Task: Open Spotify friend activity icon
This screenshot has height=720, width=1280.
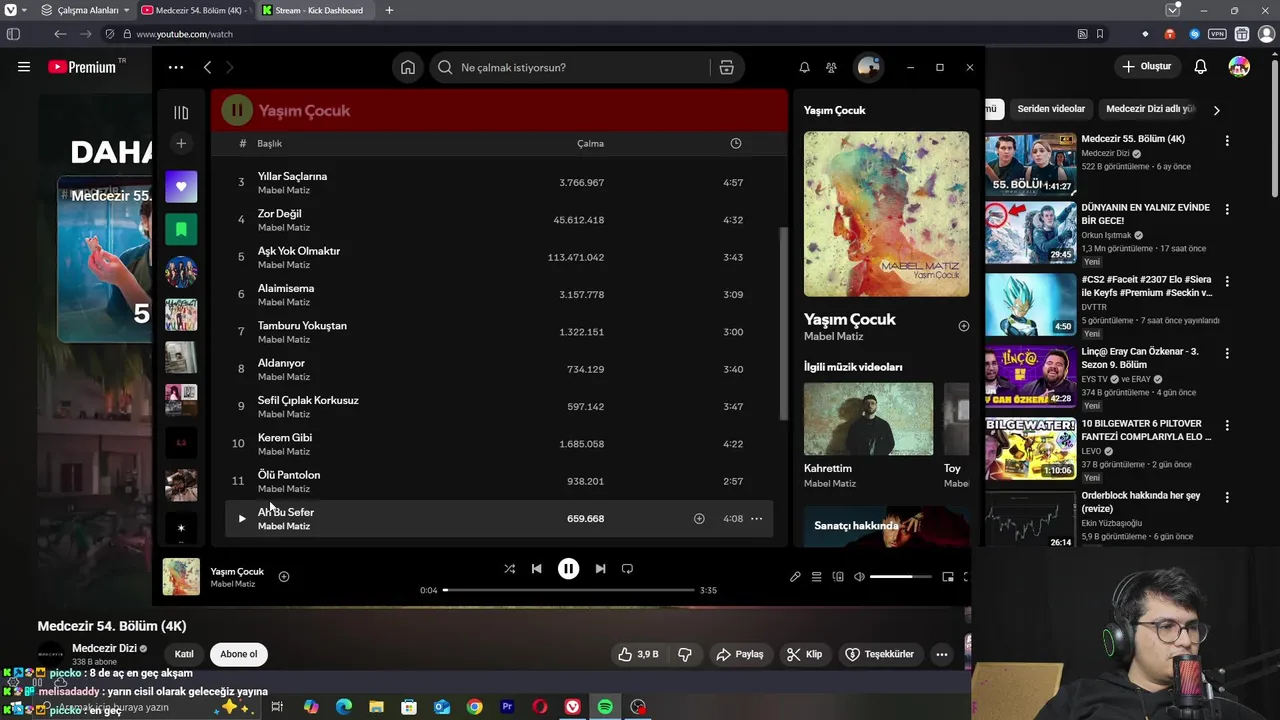Action: point(831,67)
